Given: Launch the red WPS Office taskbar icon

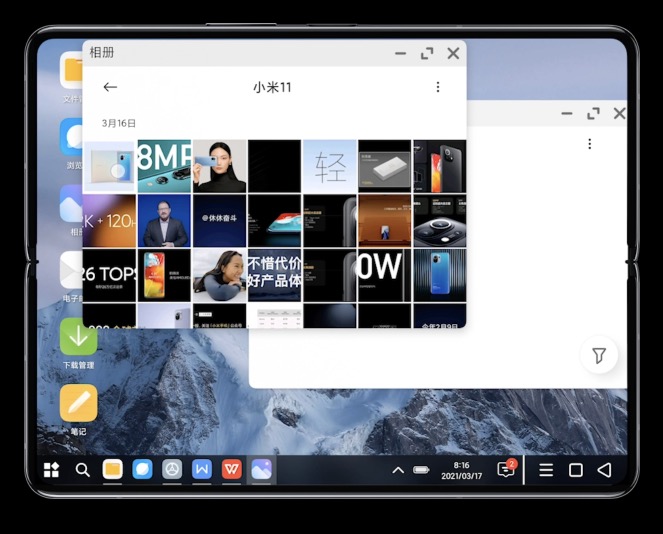Looking at the screenshot, I should coord(231,469).
